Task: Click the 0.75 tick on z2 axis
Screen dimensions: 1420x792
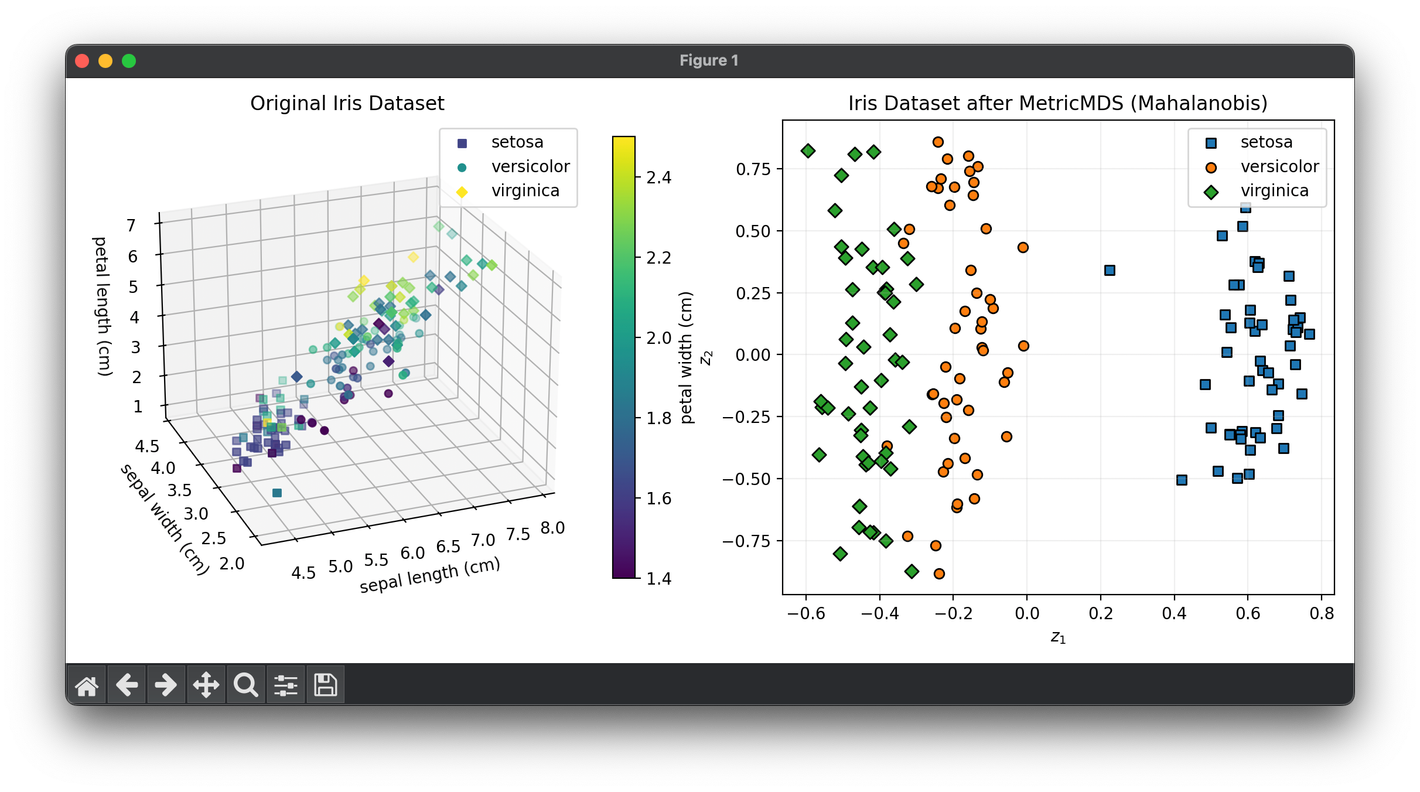Action: click(x=755, y=169)
